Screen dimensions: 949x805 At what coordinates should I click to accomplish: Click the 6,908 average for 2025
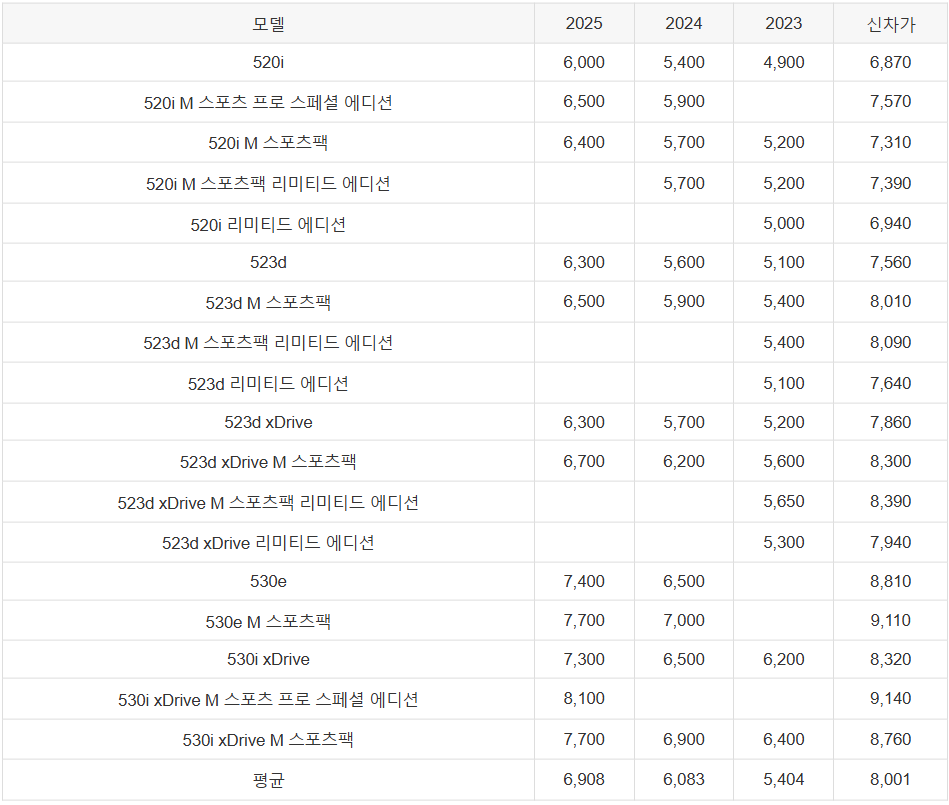584,780
